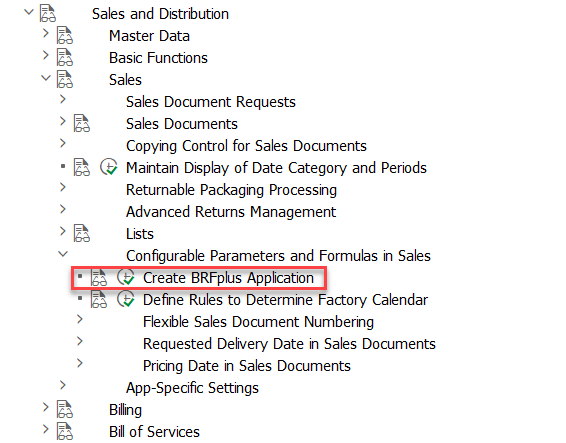Viewport: 566px width, 443px height.
Task: Open documentation icon for Master Data
Action: coord(65,35)
